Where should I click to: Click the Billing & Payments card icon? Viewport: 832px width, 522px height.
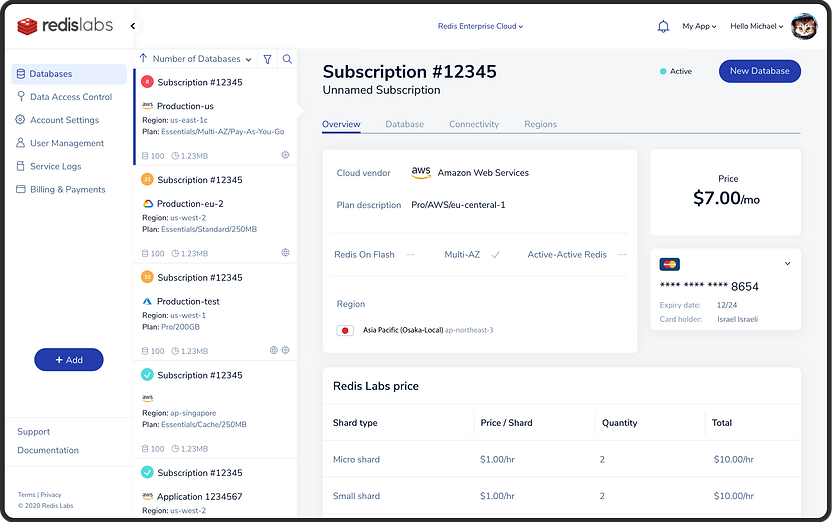point(21,189)
